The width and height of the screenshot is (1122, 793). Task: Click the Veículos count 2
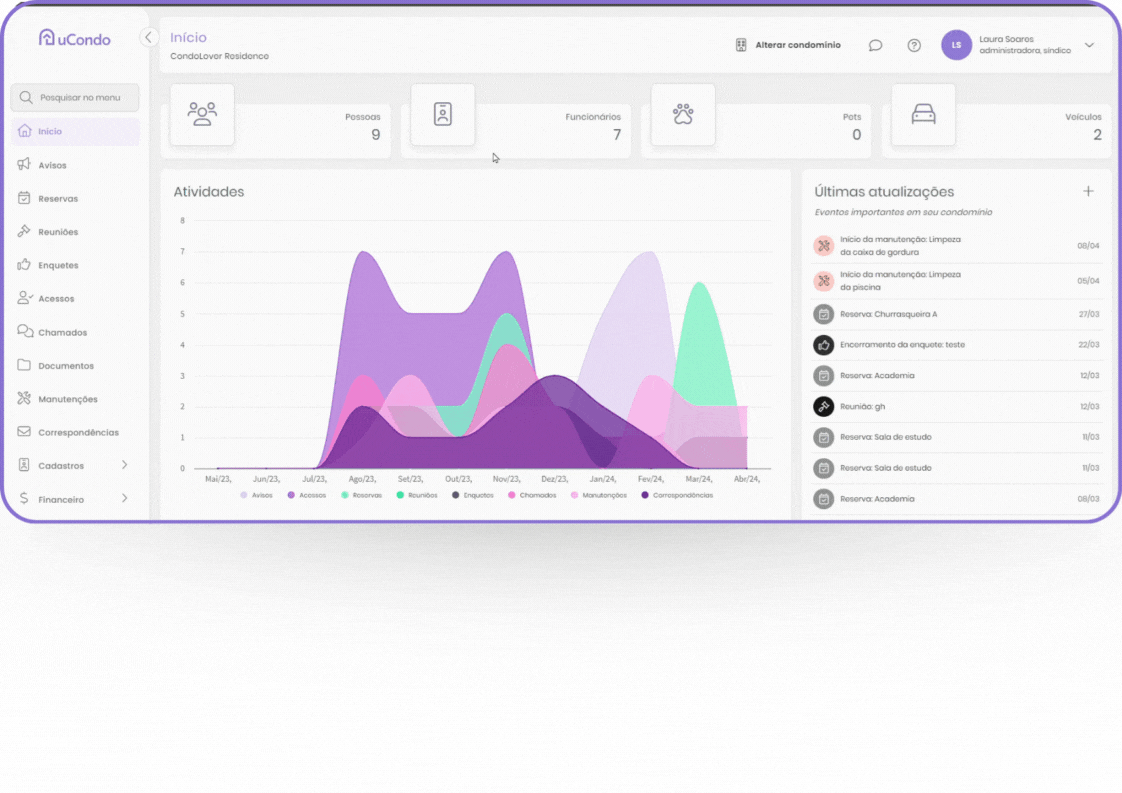tap(1097, 135)
